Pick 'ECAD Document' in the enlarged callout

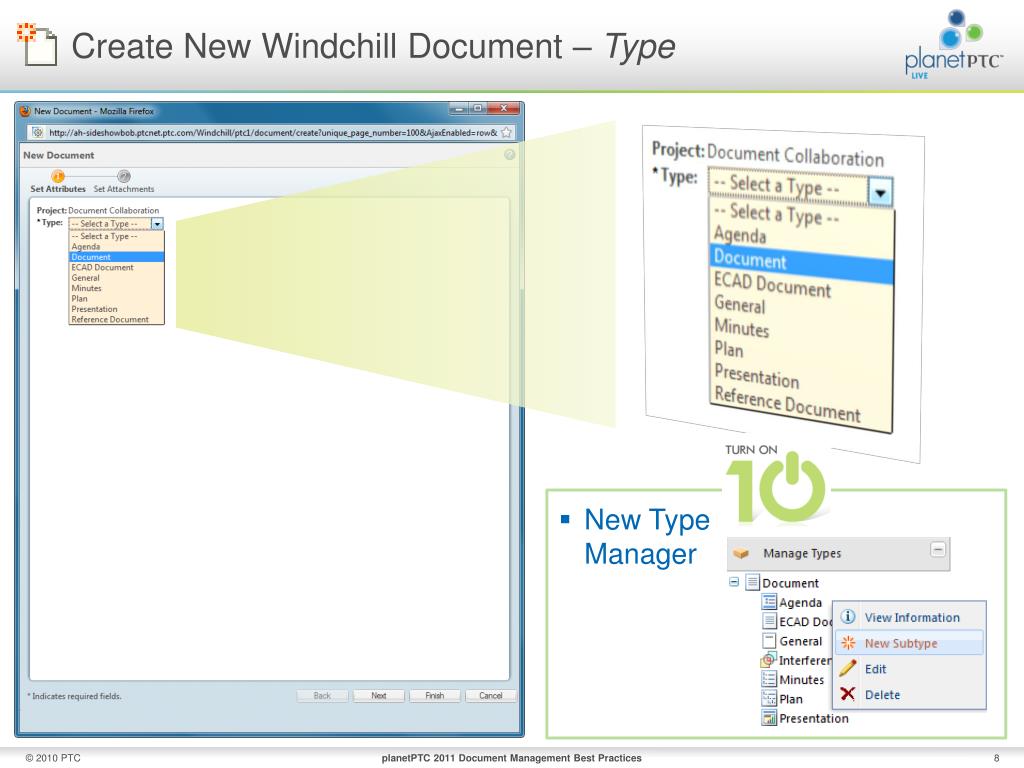801,286
